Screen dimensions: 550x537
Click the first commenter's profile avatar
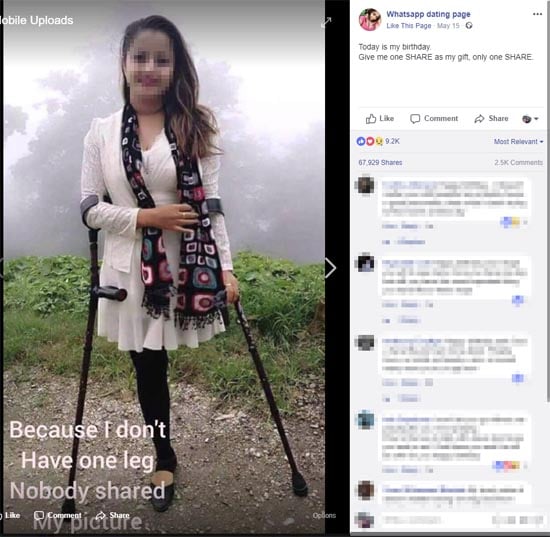tap(365, 184)
